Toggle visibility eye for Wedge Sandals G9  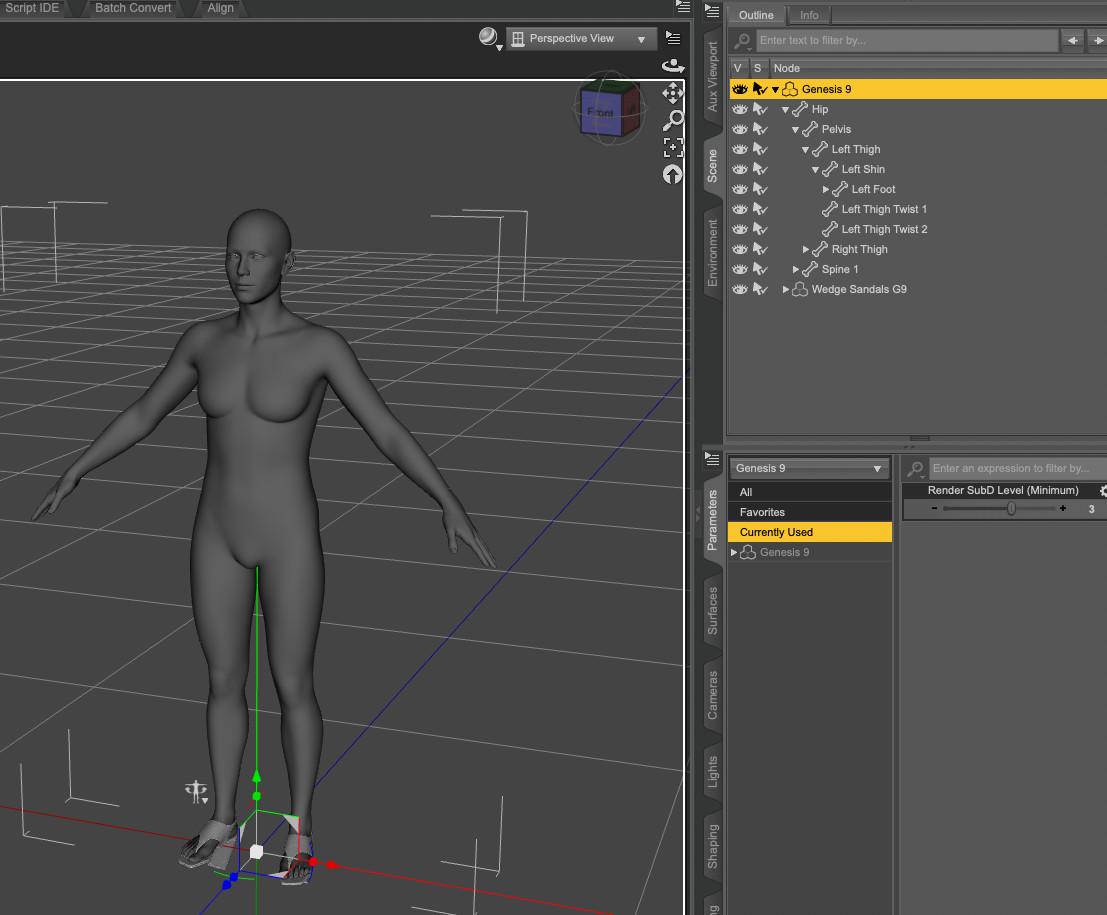click(x=740, y=289)
